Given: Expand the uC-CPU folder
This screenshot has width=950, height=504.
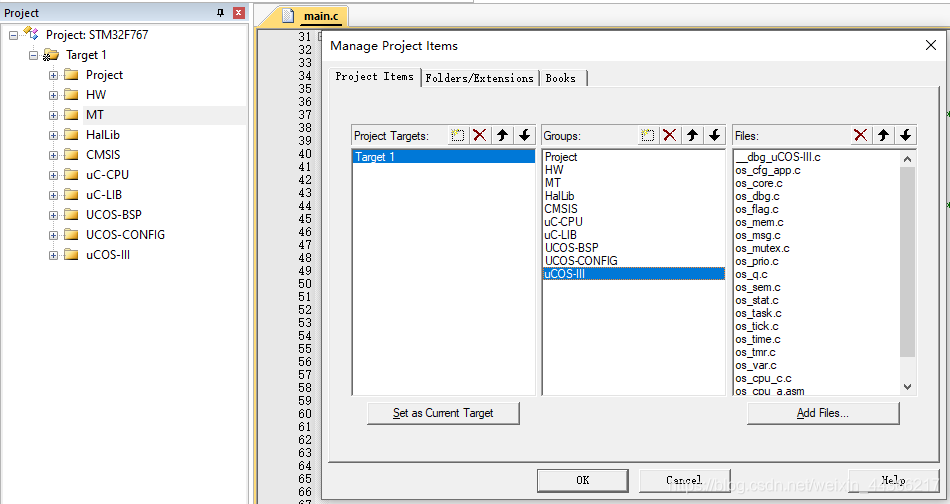Looking at the screenshot, I should click(x=53, y=176).
